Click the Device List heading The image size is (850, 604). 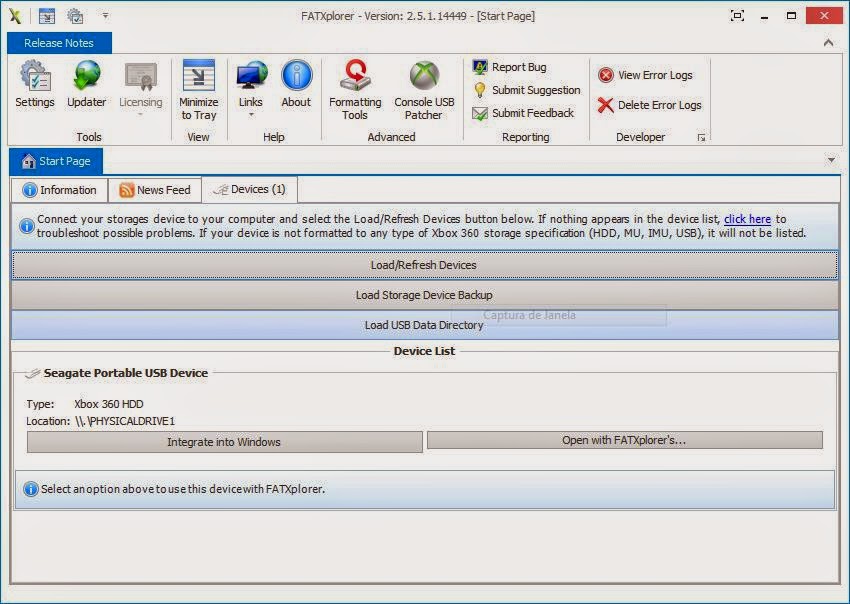[424, 351]
